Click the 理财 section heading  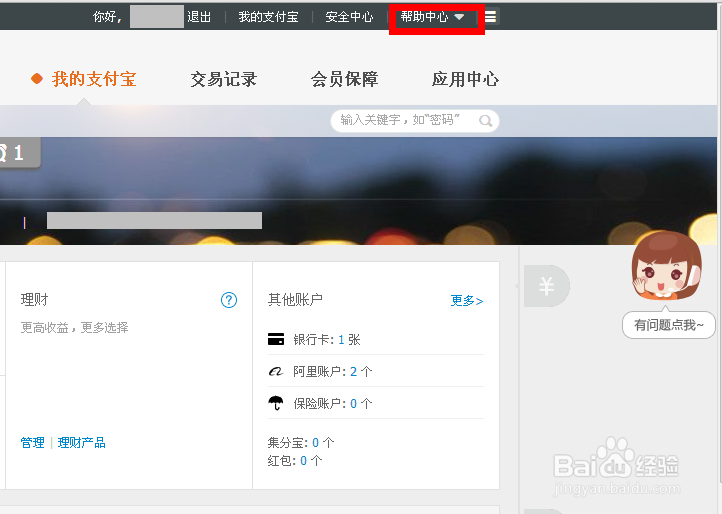coord(35,300)
